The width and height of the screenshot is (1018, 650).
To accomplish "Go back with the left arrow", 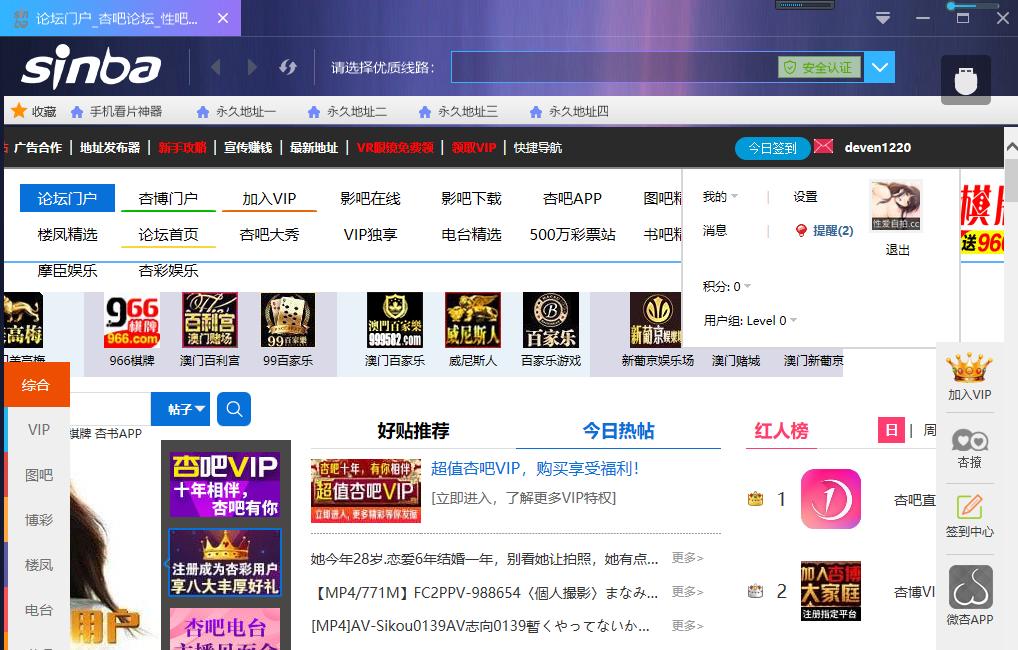I will click(x=216, y=67).
